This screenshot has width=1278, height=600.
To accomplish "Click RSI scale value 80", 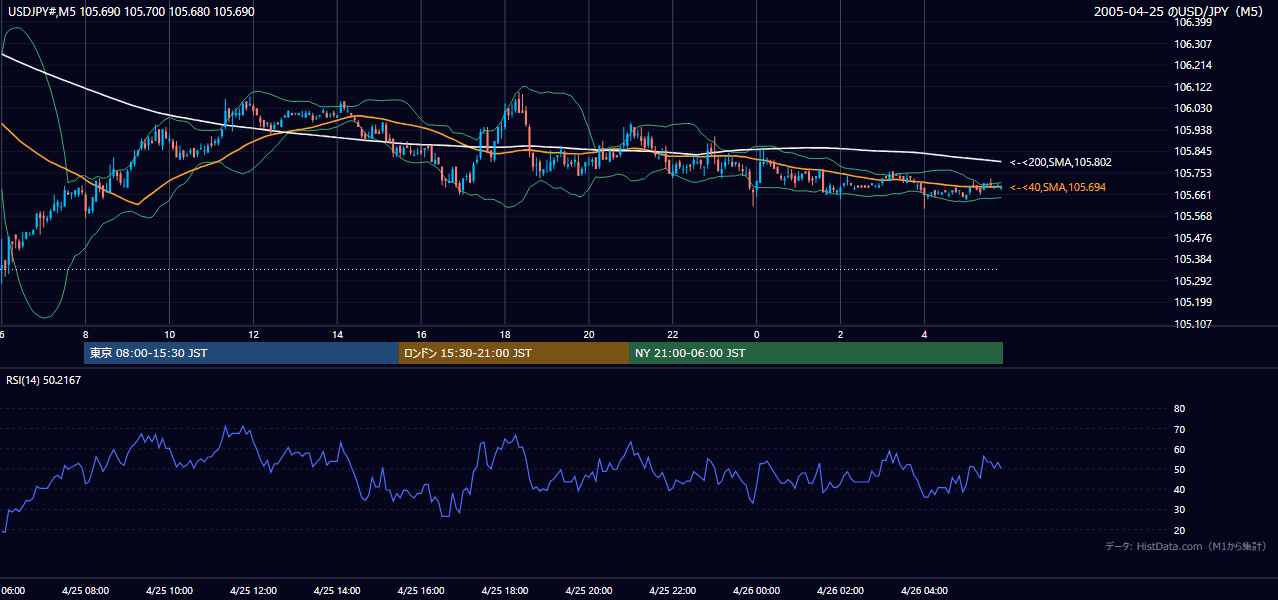I will point(1179,409).
